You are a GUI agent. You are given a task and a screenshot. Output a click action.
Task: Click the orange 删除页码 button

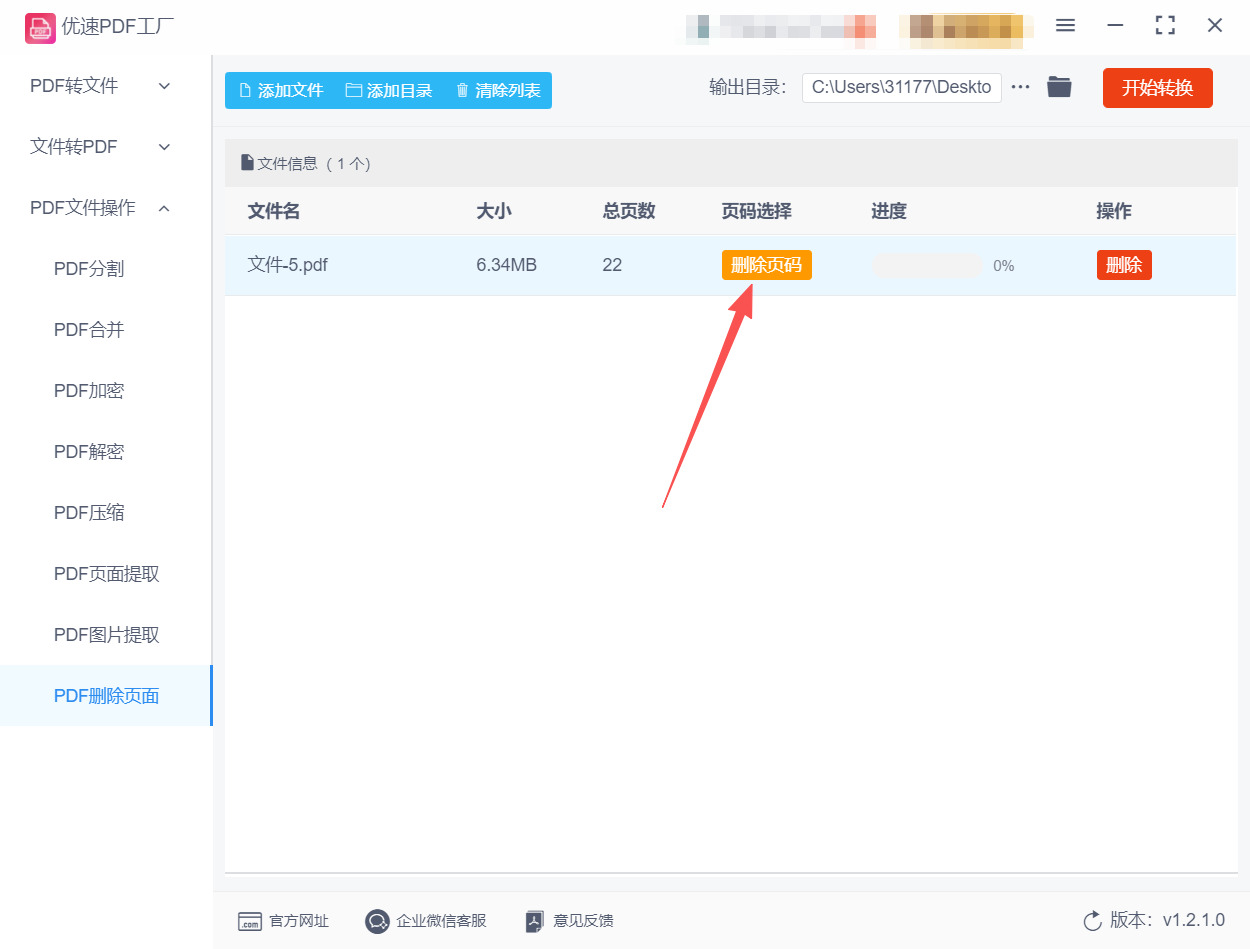pos(767,265)
